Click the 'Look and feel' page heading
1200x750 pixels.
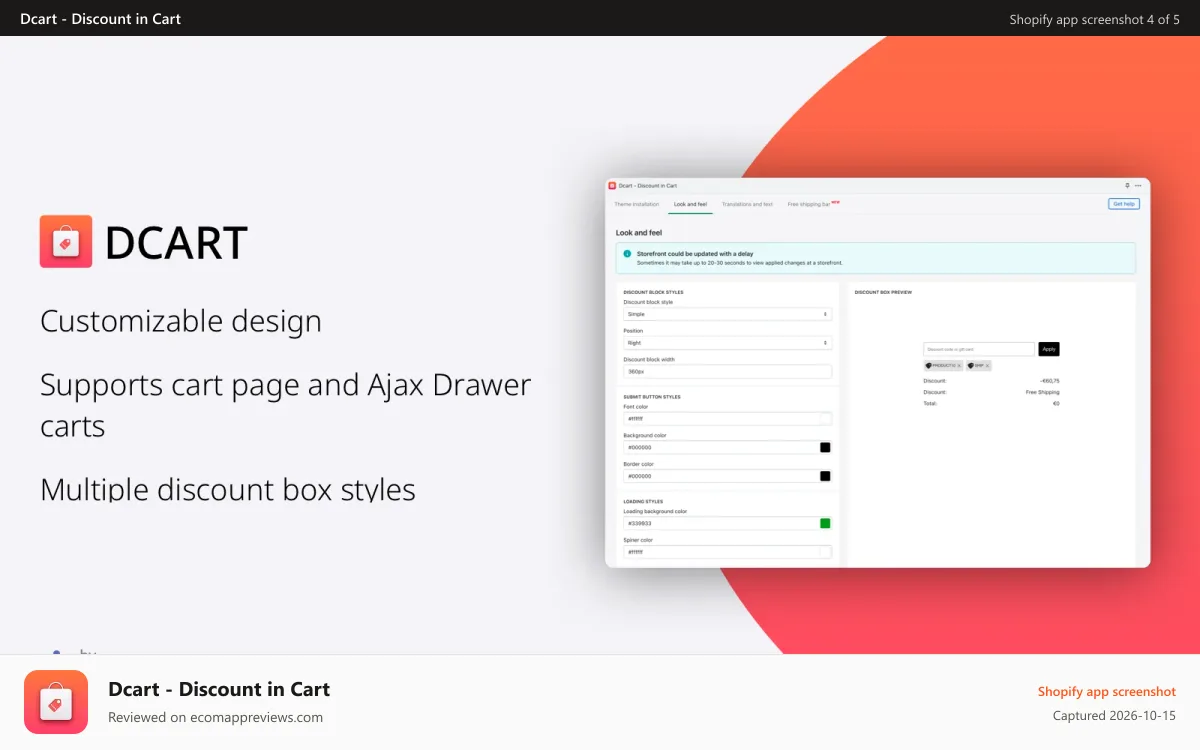pos(639,233)
